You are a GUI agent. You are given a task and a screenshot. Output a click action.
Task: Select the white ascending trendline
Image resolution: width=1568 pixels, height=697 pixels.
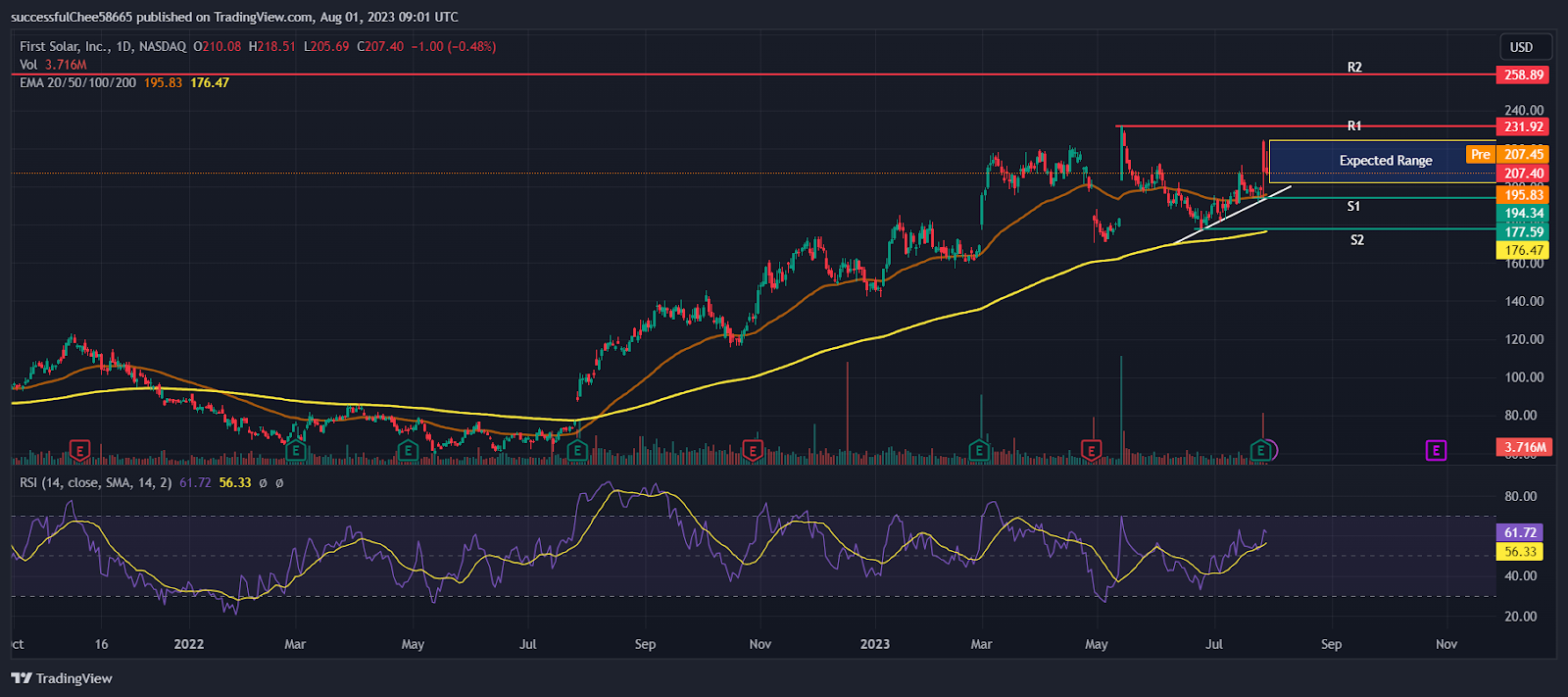1232,215
